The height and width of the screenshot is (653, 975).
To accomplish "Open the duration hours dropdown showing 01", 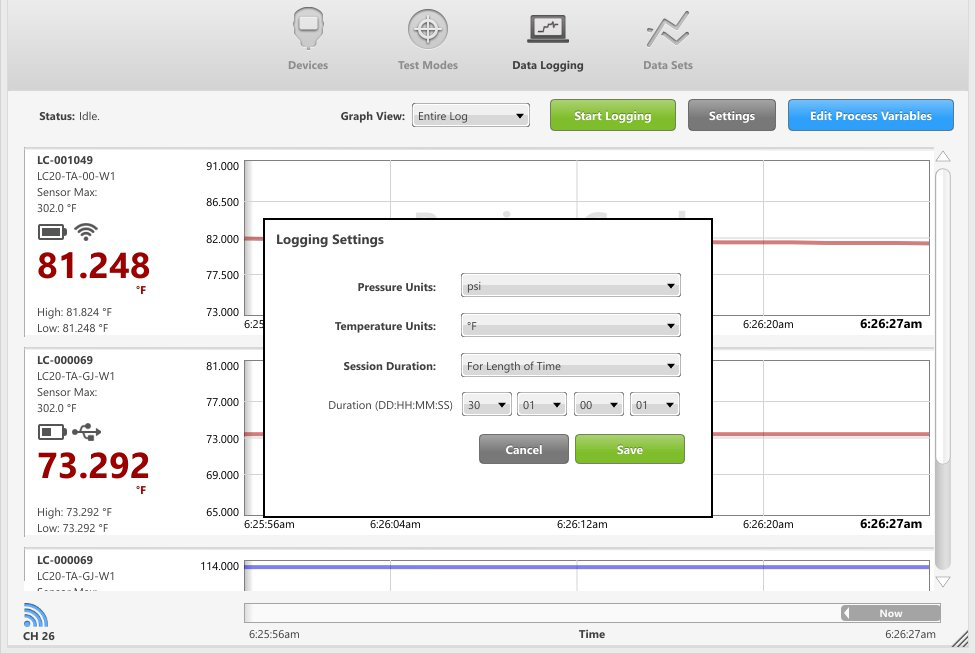I will coord(542,405).
